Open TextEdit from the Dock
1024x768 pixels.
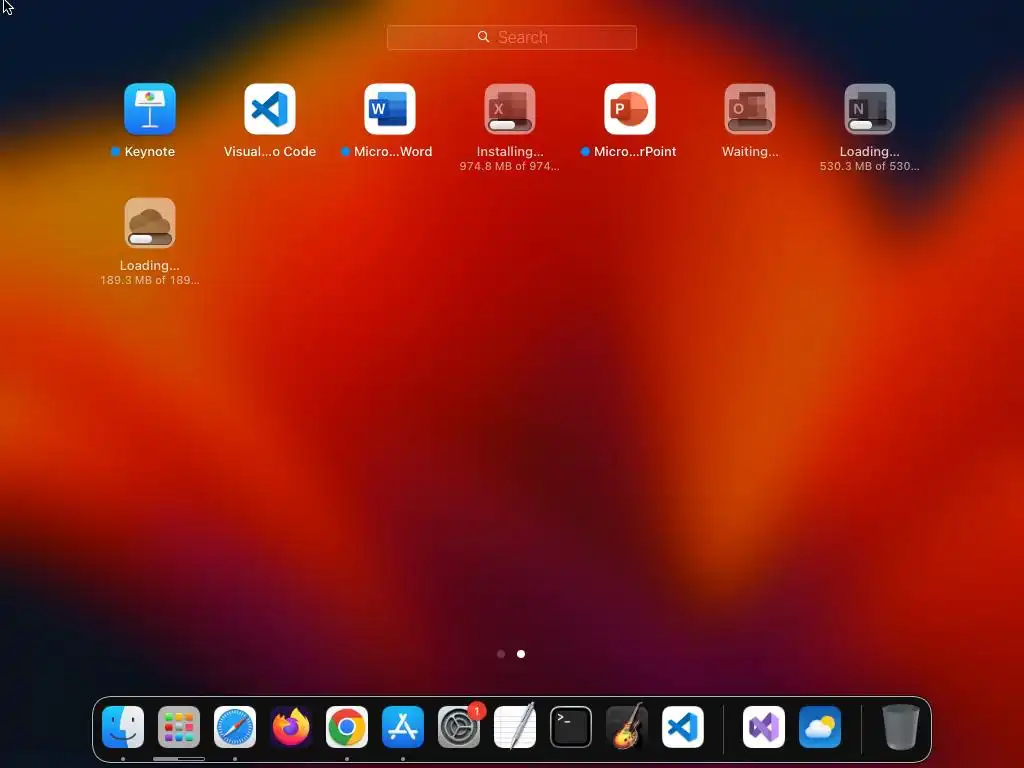pyautogui.click(x=515, y=727)
